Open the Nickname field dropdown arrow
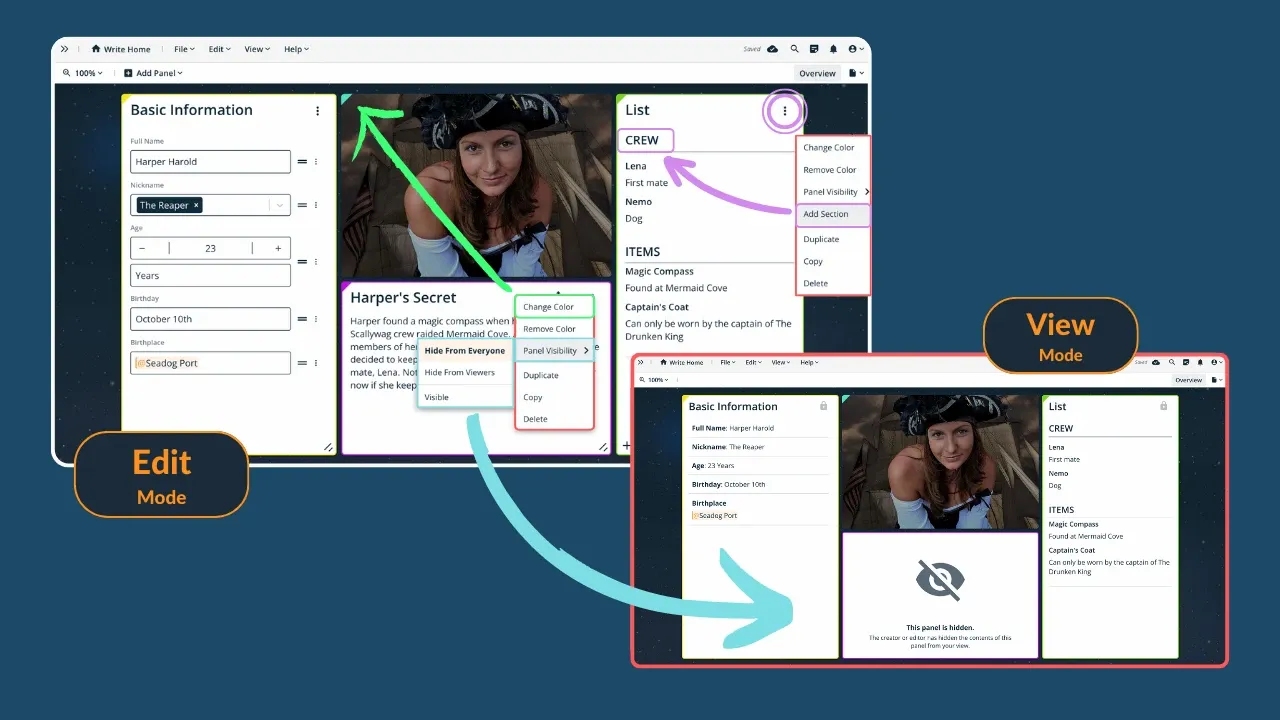The image size is (1280, 720). click(x=280, y=205)
